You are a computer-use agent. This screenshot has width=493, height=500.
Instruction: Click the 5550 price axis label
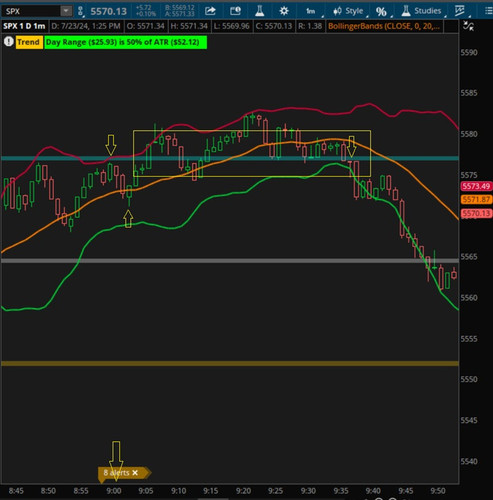[469, 379]
